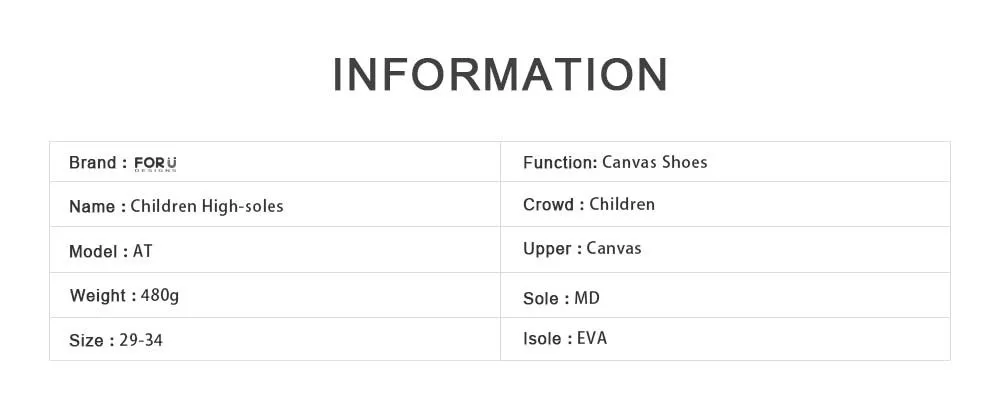Select the Children value beside Crowd
1000x406 pixels.
[622, 205]
